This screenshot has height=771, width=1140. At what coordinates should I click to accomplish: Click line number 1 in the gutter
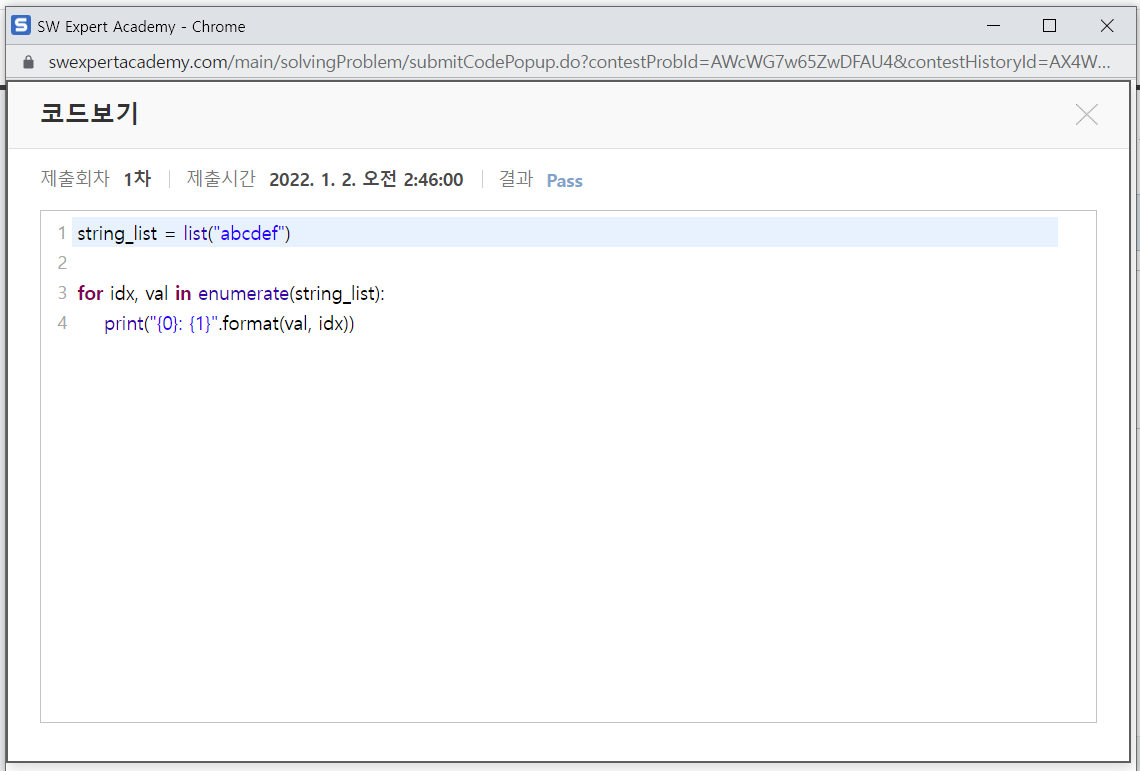(62, 233)
